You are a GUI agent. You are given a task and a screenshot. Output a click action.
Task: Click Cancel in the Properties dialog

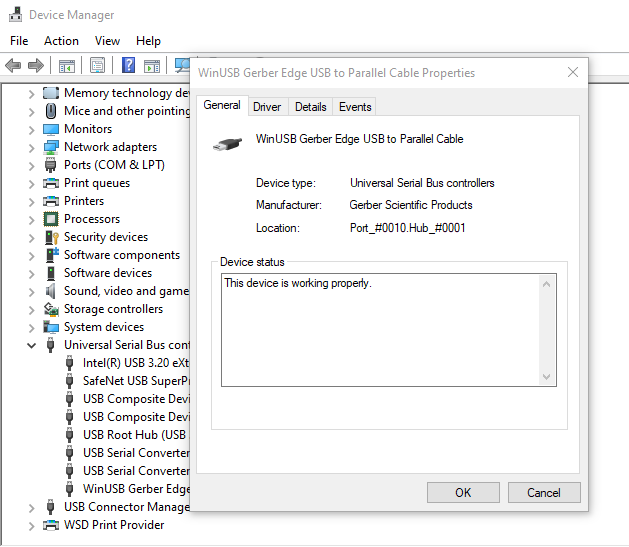[x=544, y=492]
